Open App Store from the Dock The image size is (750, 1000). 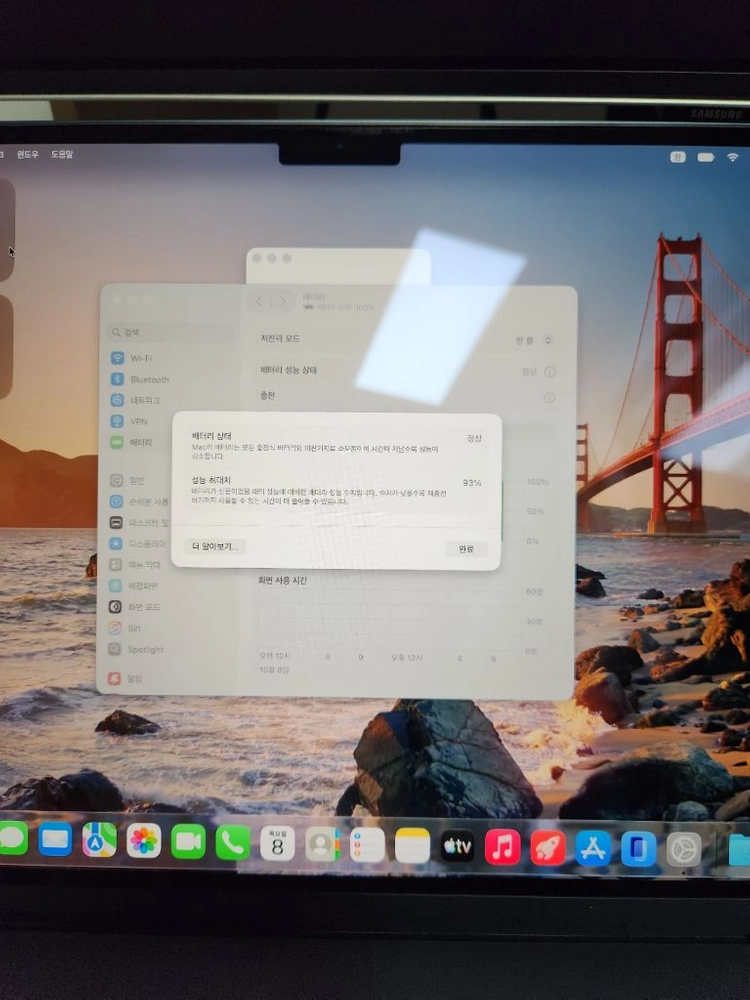(x=593, y=849)
